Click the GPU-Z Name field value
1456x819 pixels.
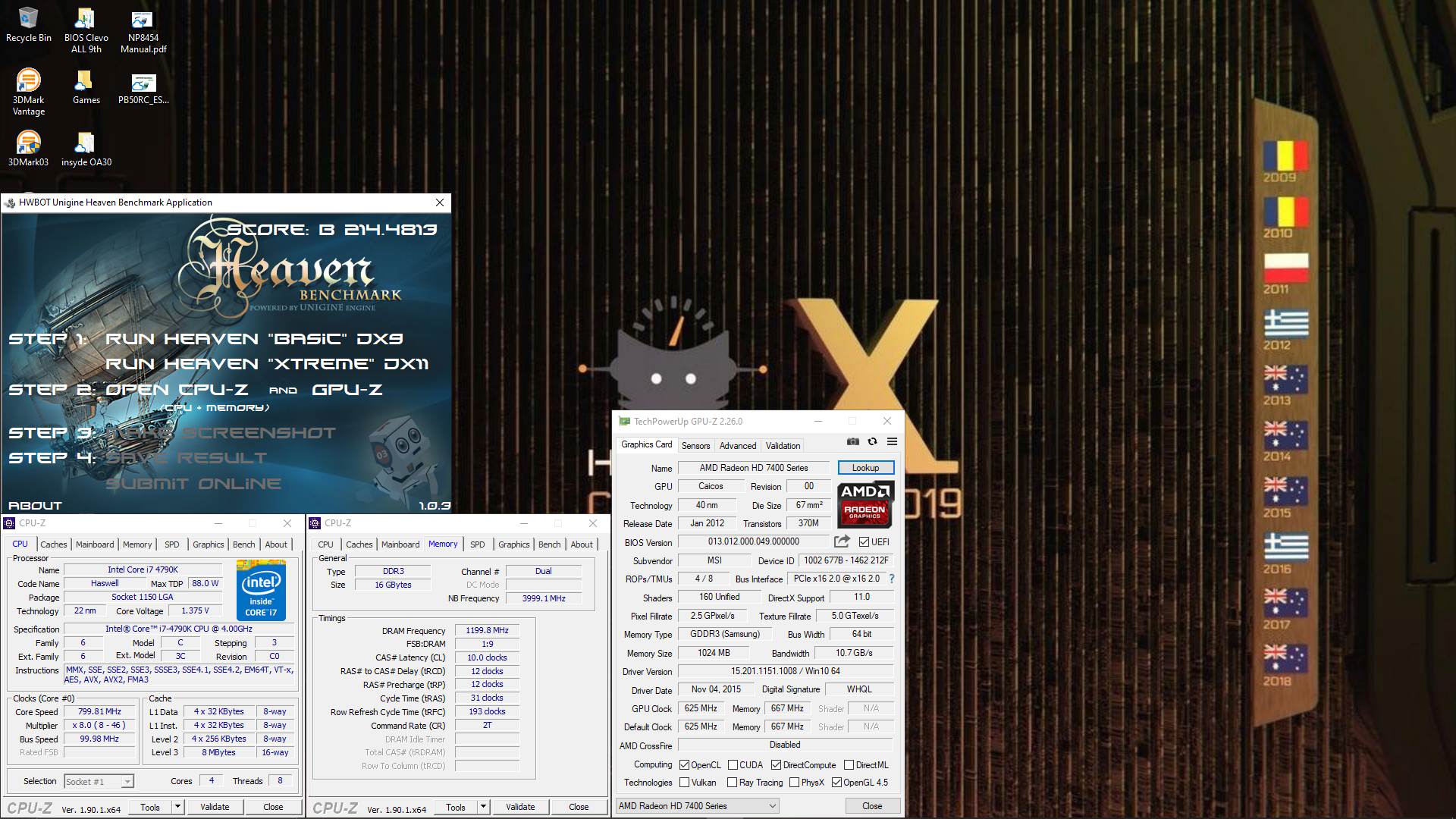click(x=754, y=468)
